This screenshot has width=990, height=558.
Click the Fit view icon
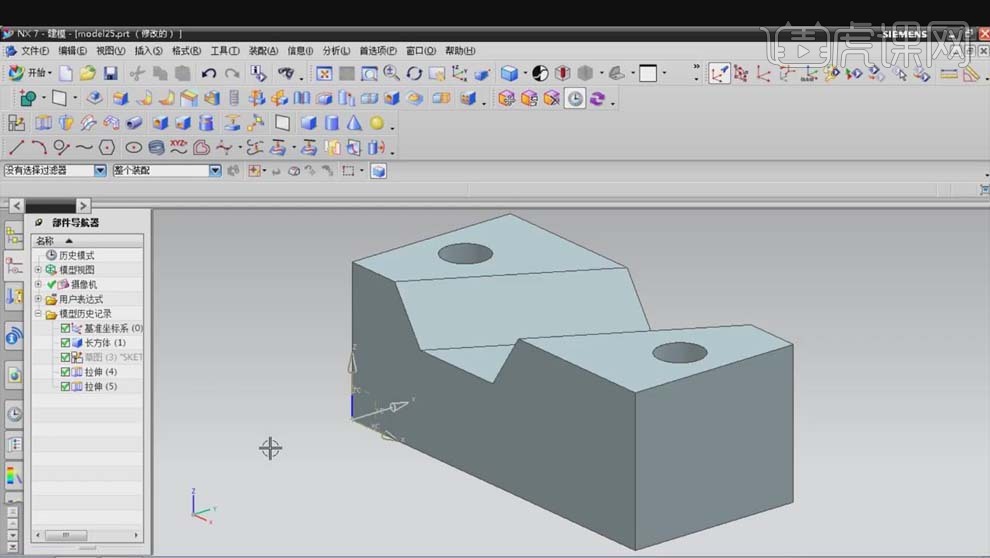pyautogui.click(x=324, y=73)
